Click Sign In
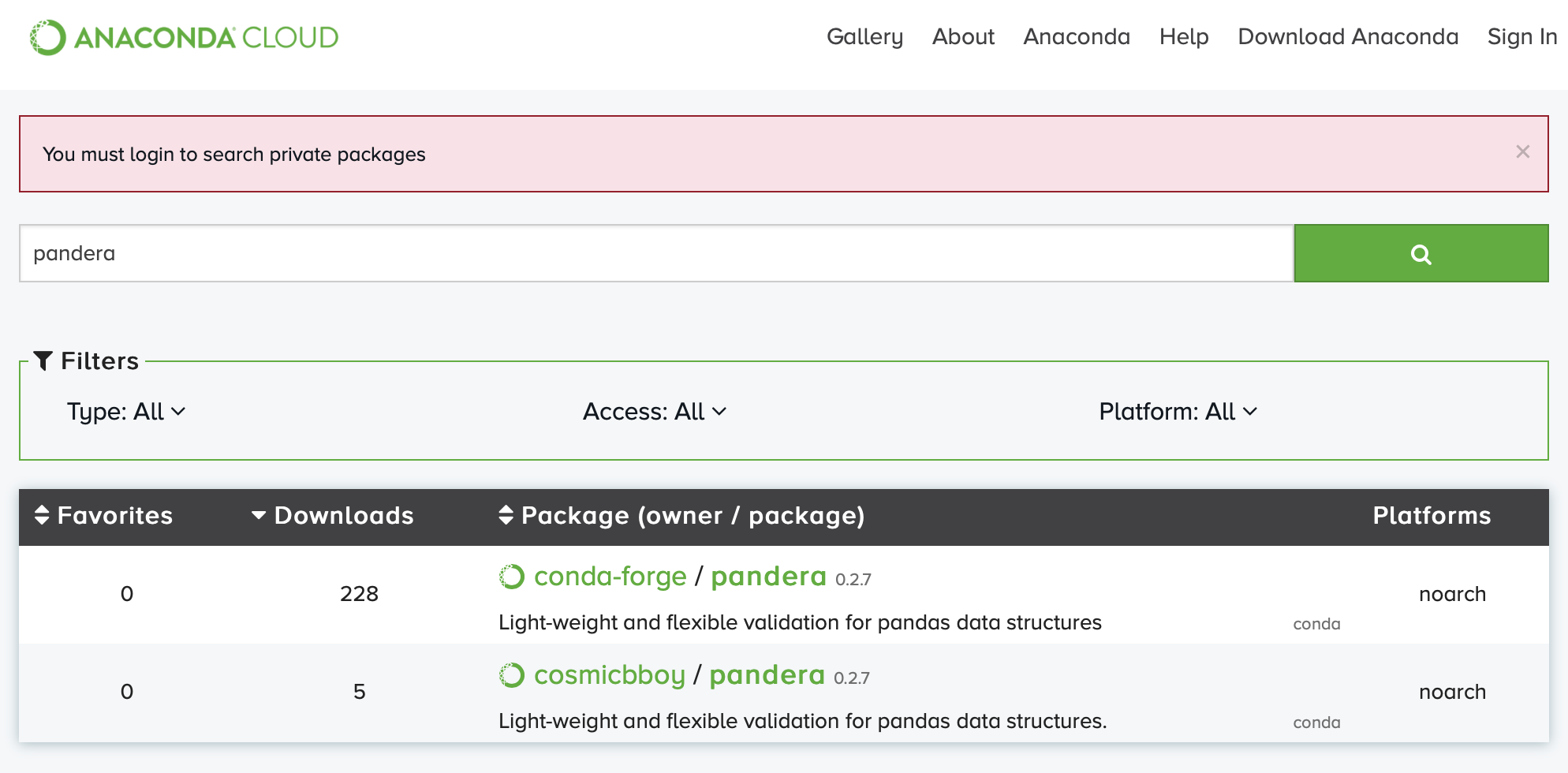Screen dimensions: 1568x773 click(x=1521, y=36)
